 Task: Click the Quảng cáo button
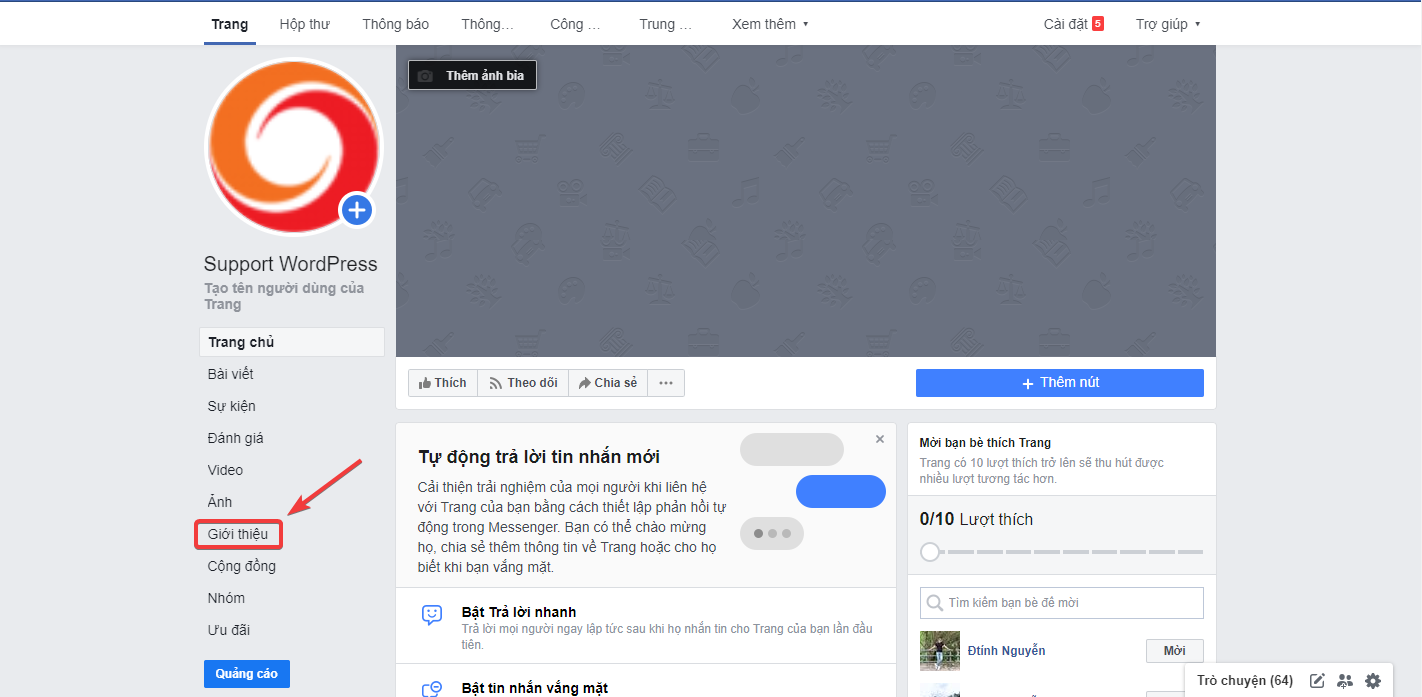point(247,674)
